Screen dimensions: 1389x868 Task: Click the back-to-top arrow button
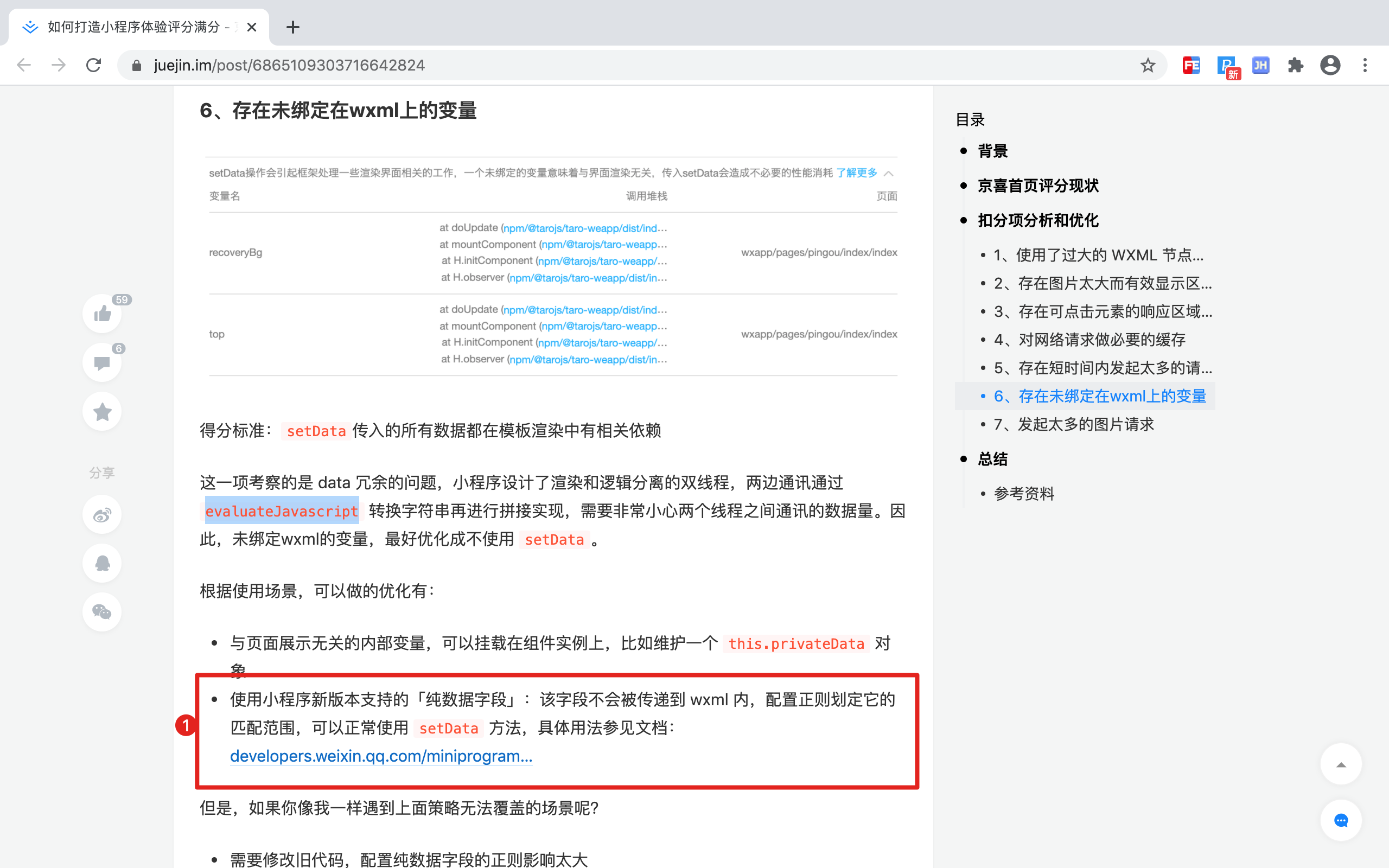(x=1341, y=765)
